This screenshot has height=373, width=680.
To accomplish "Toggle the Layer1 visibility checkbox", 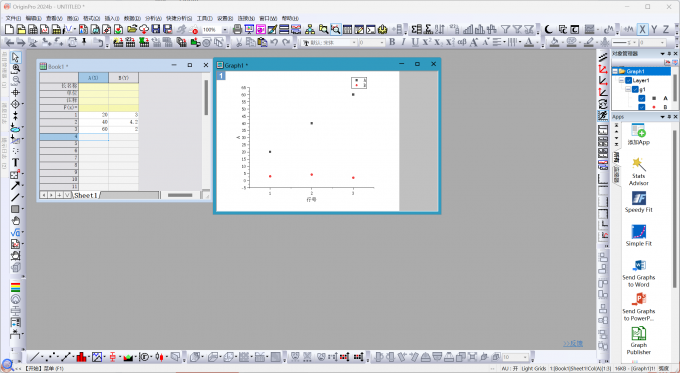I will coord(628,81).
